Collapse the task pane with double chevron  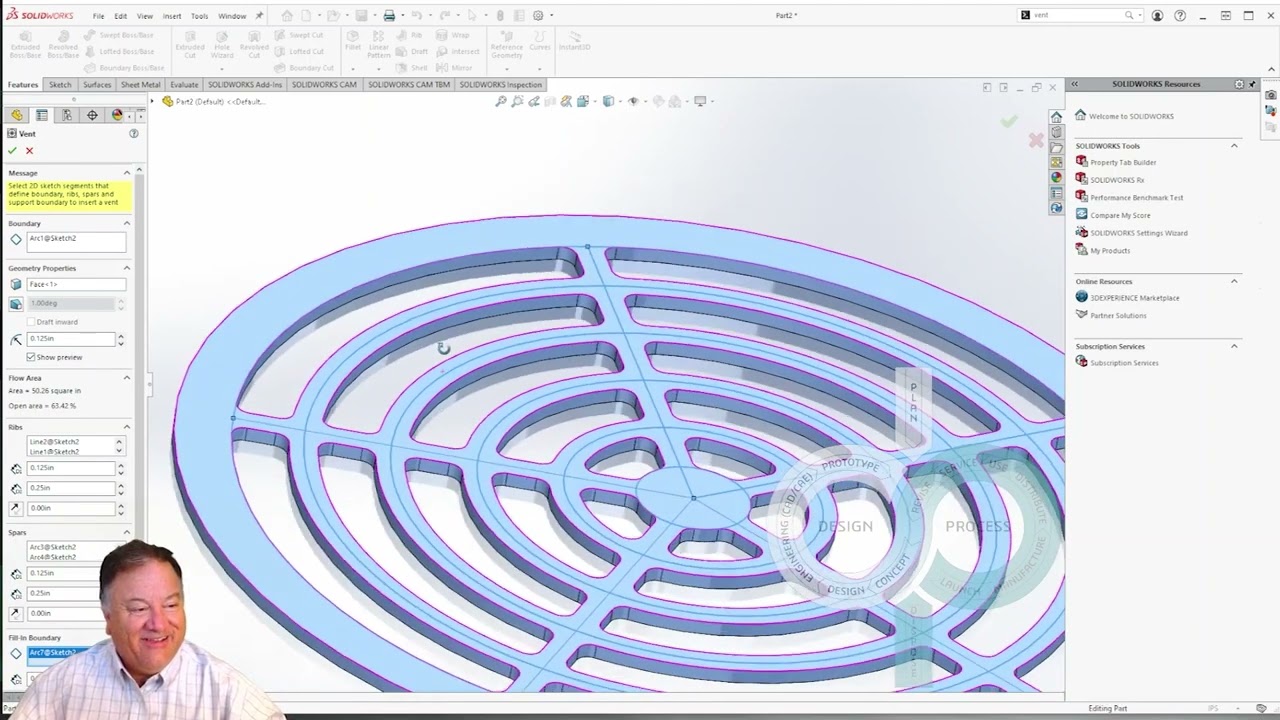pos(1074,84)
